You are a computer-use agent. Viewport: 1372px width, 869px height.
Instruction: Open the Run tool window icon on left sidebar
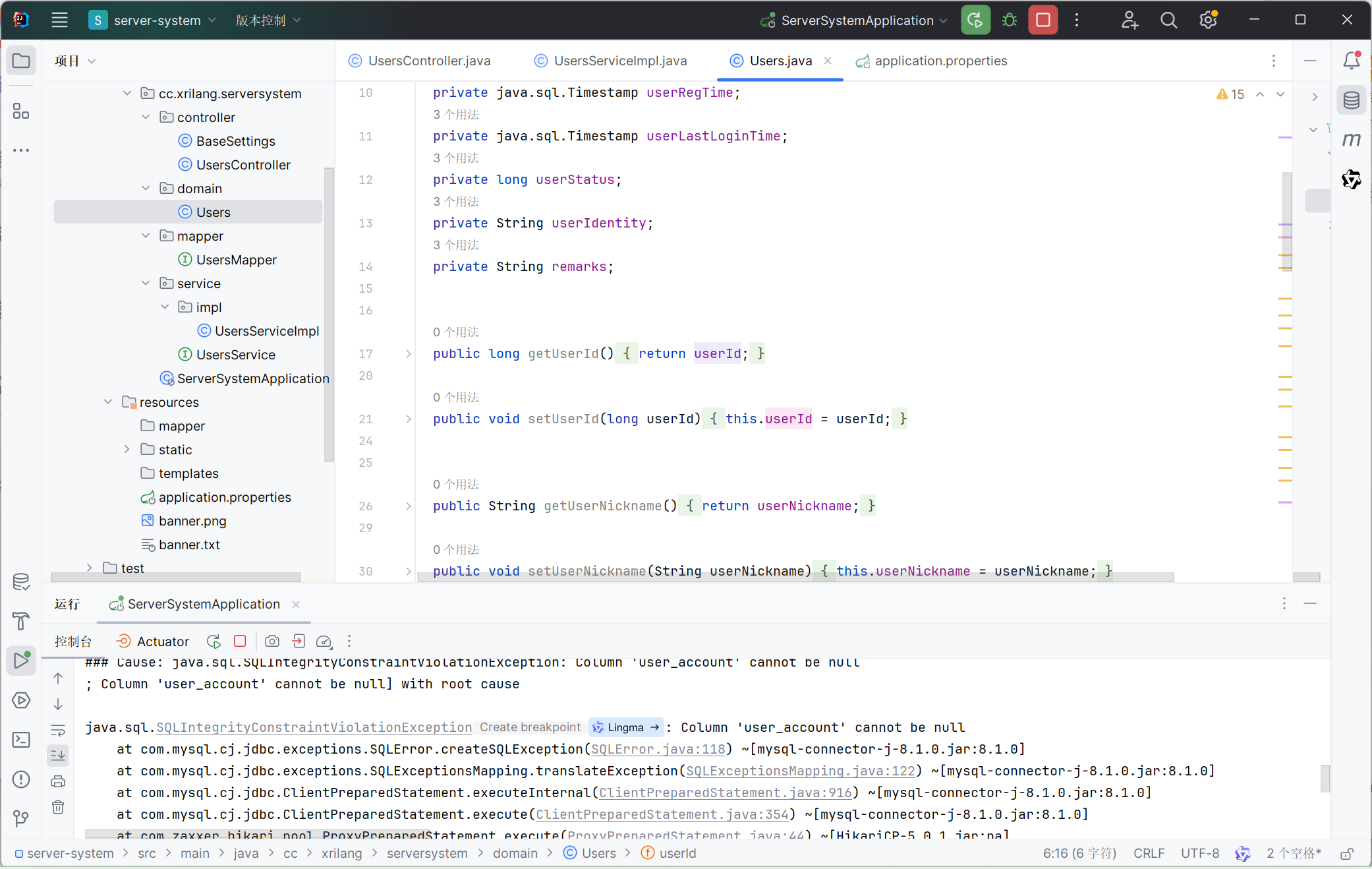[21, 660]
